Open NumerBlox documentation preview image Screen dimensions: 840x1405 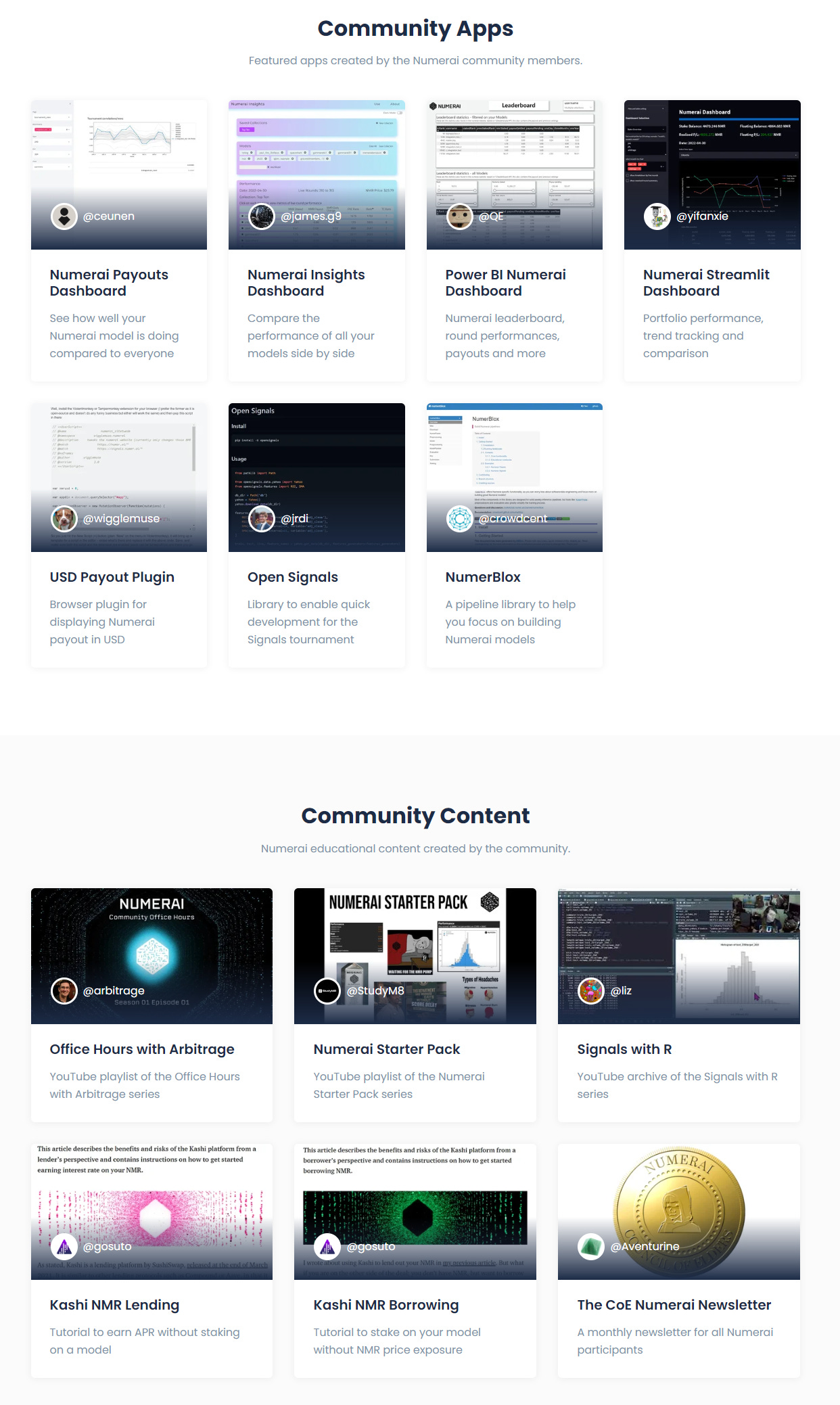(515, 478)
